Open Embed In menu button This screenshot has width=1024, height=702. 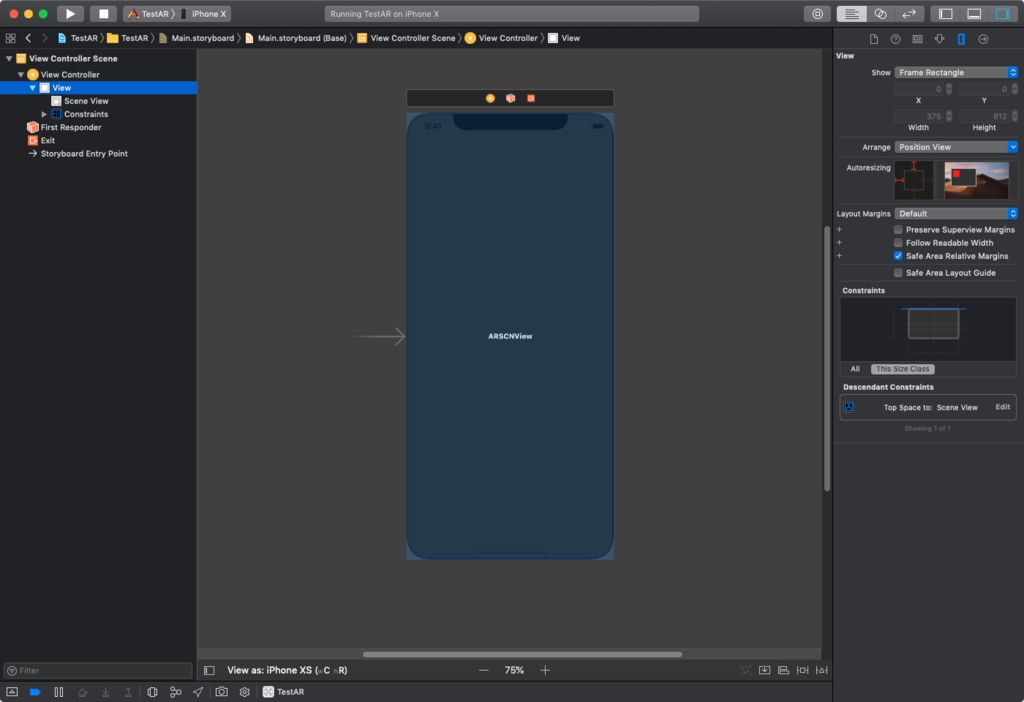pos(764,671)
